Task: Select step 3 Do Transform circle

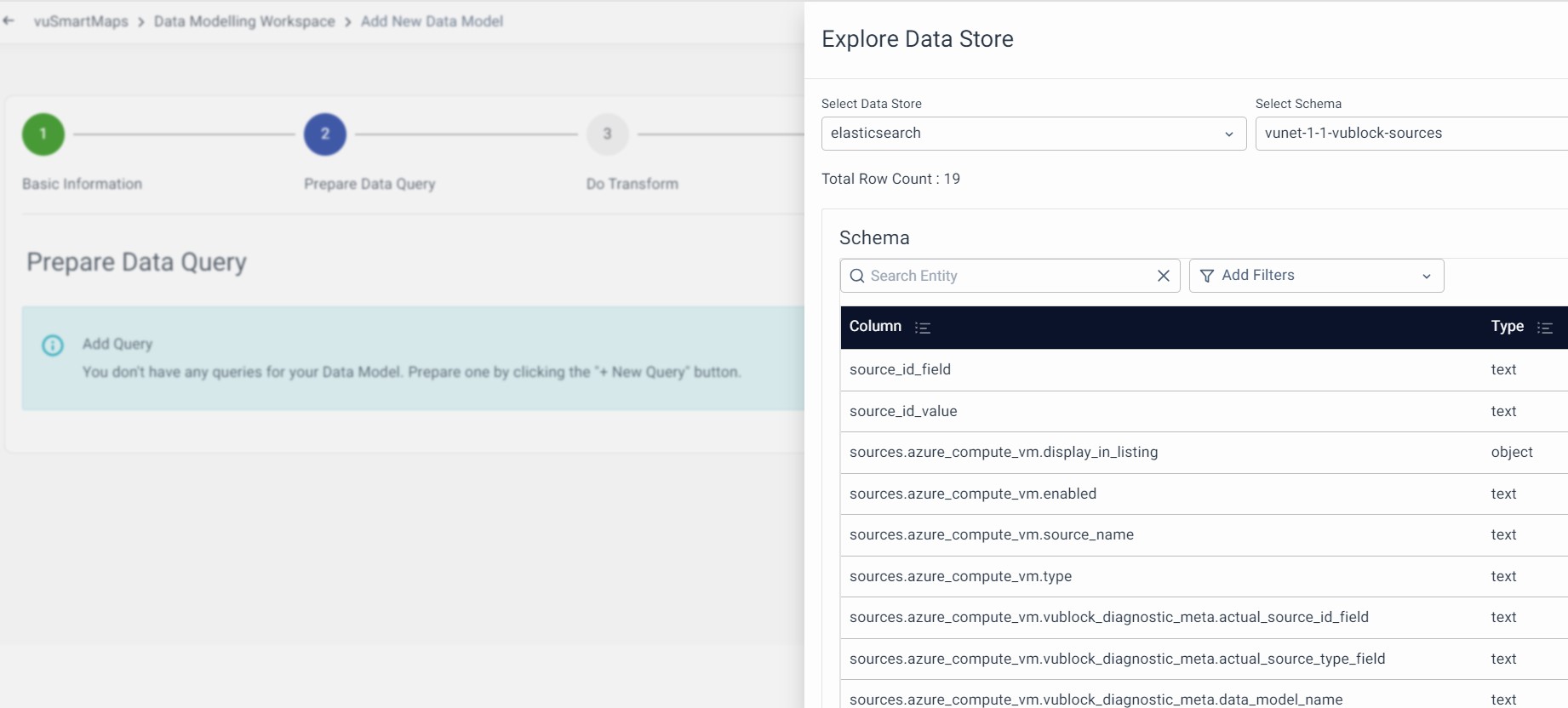Action: point(607,134)
